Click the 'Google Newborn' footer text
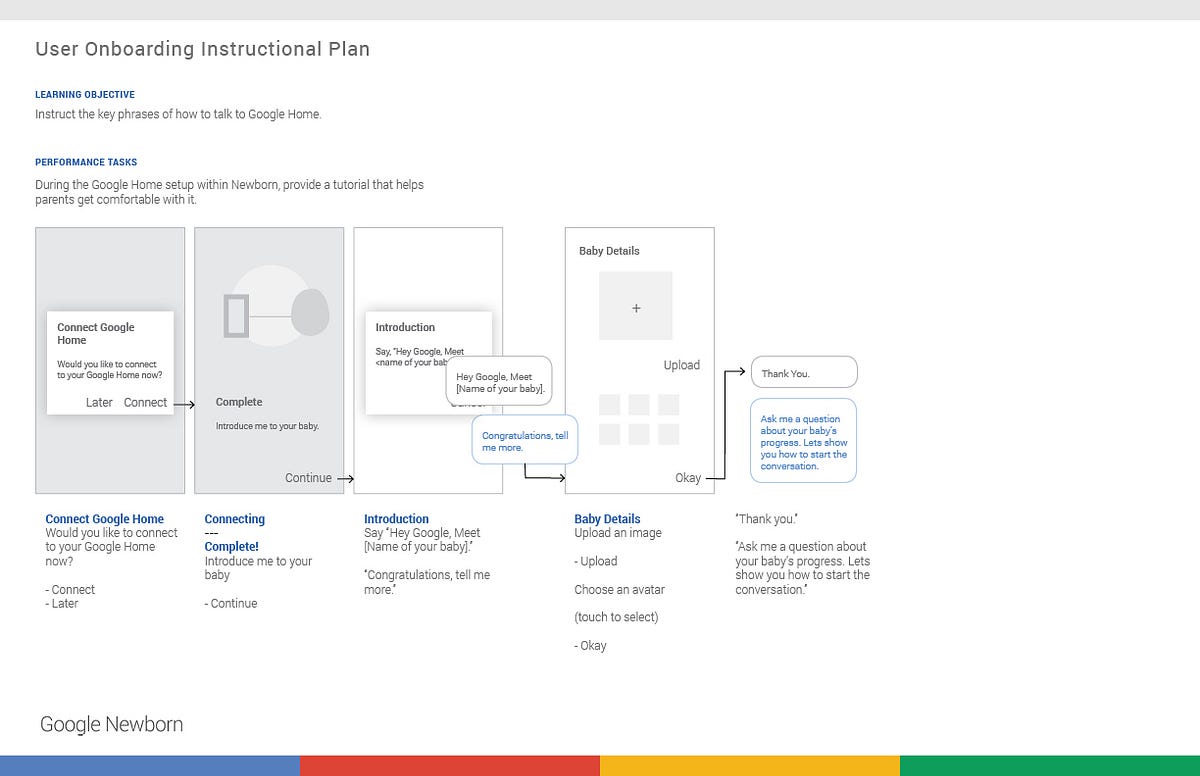 pyautogui.click(x=112, y=724)
